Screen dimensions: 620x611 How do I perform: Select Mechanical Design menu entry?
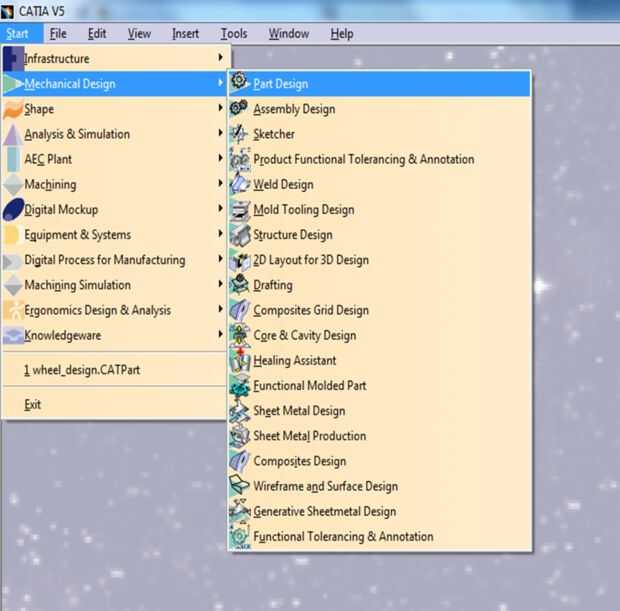tap(115, 84)
